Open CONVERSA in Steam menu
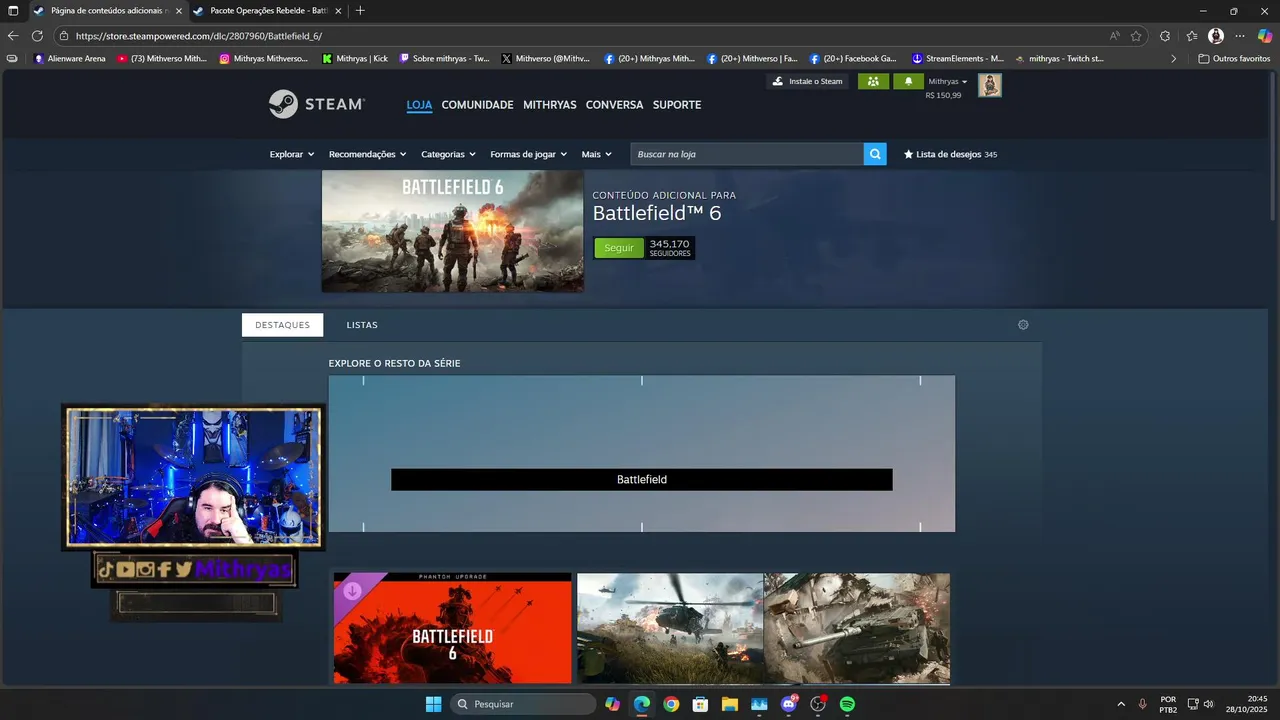This screenshot has height=720, width=1280. click(x=614, y=105)
